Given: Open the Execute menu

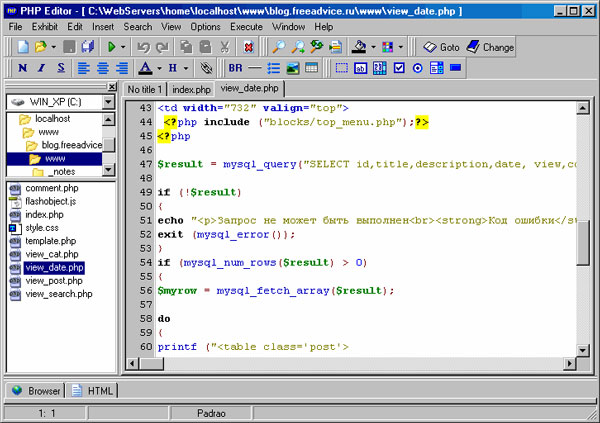Looking at the screenshot, I should (246, 27).
